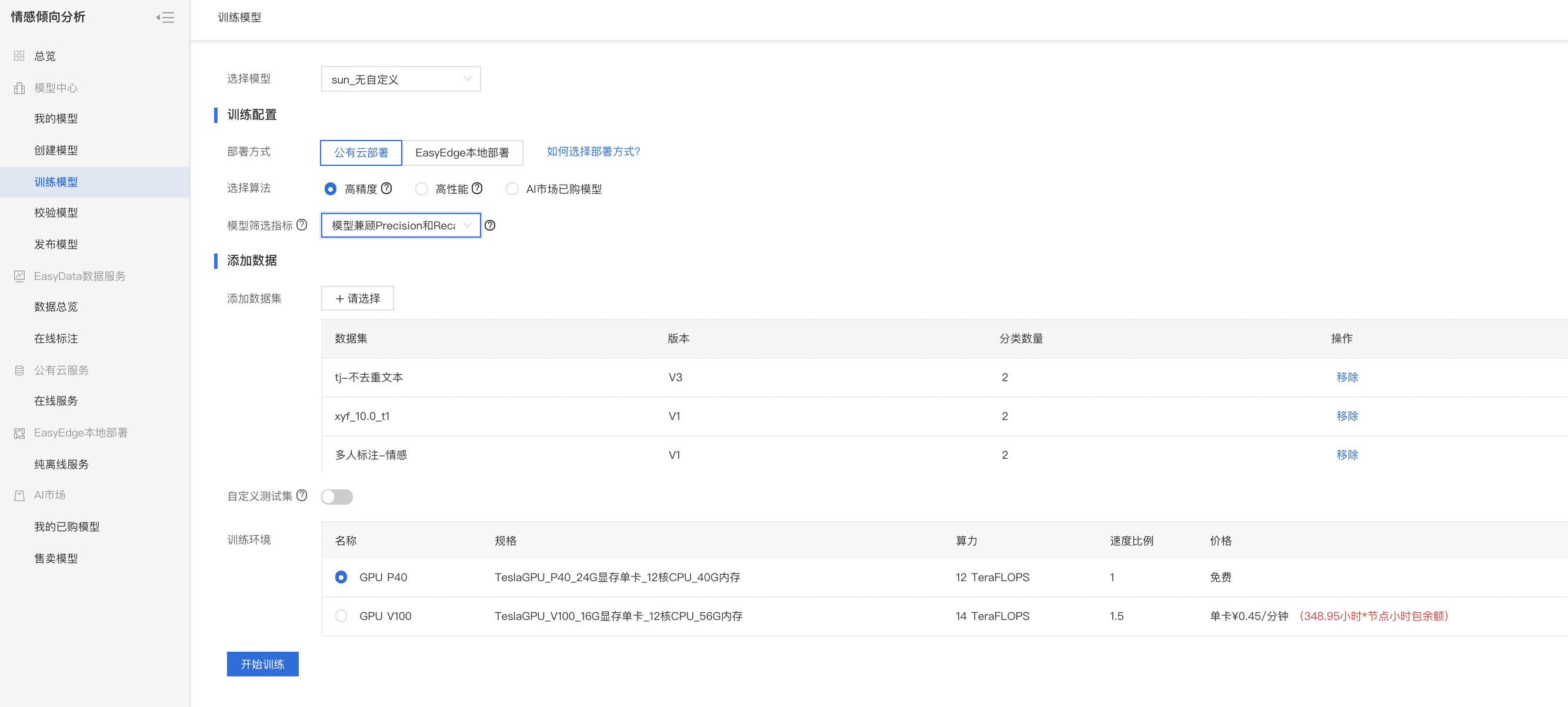
Task: Toggle the 自定义测试集 switch
Action: point(337,496)
